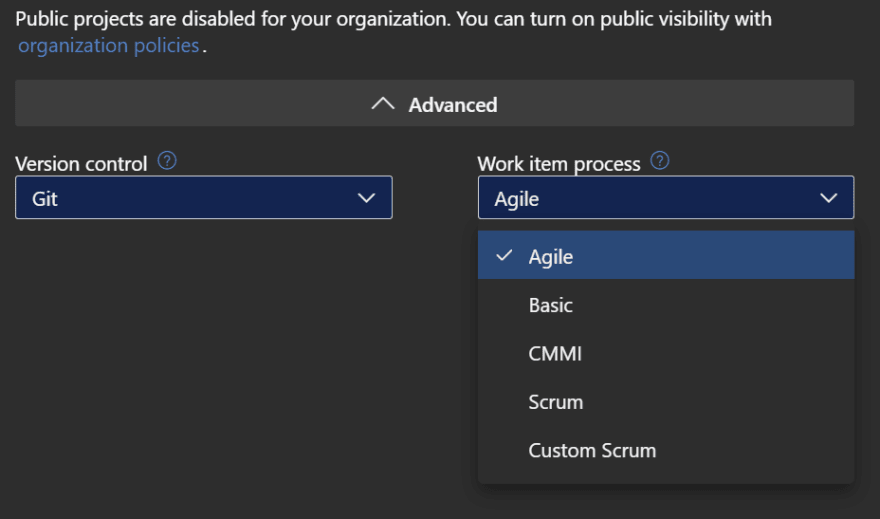Collapse the Advanced section header
The image size is (880, 519).
point(434,103)
